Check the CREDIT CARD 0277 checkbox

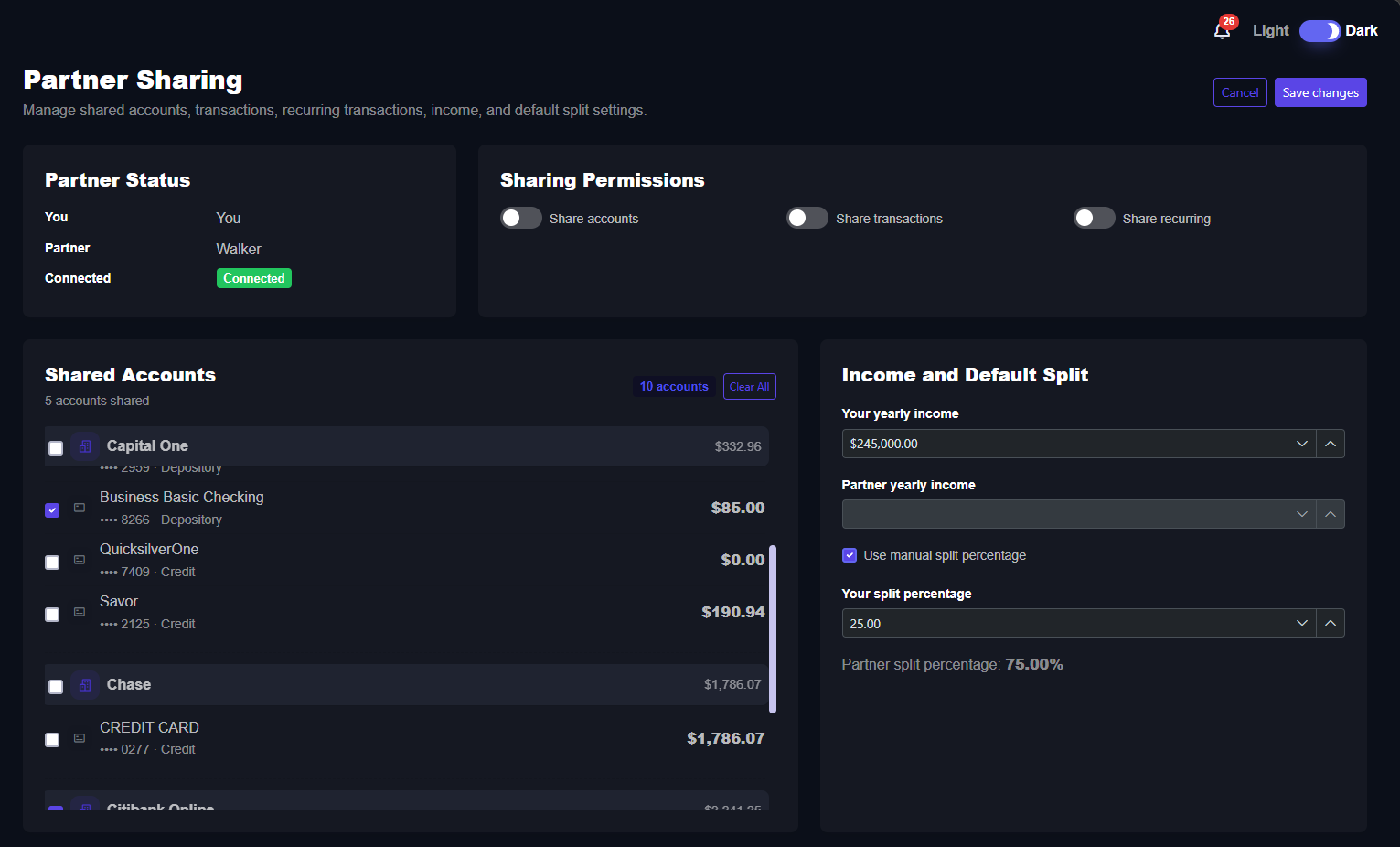coord(52,740)
